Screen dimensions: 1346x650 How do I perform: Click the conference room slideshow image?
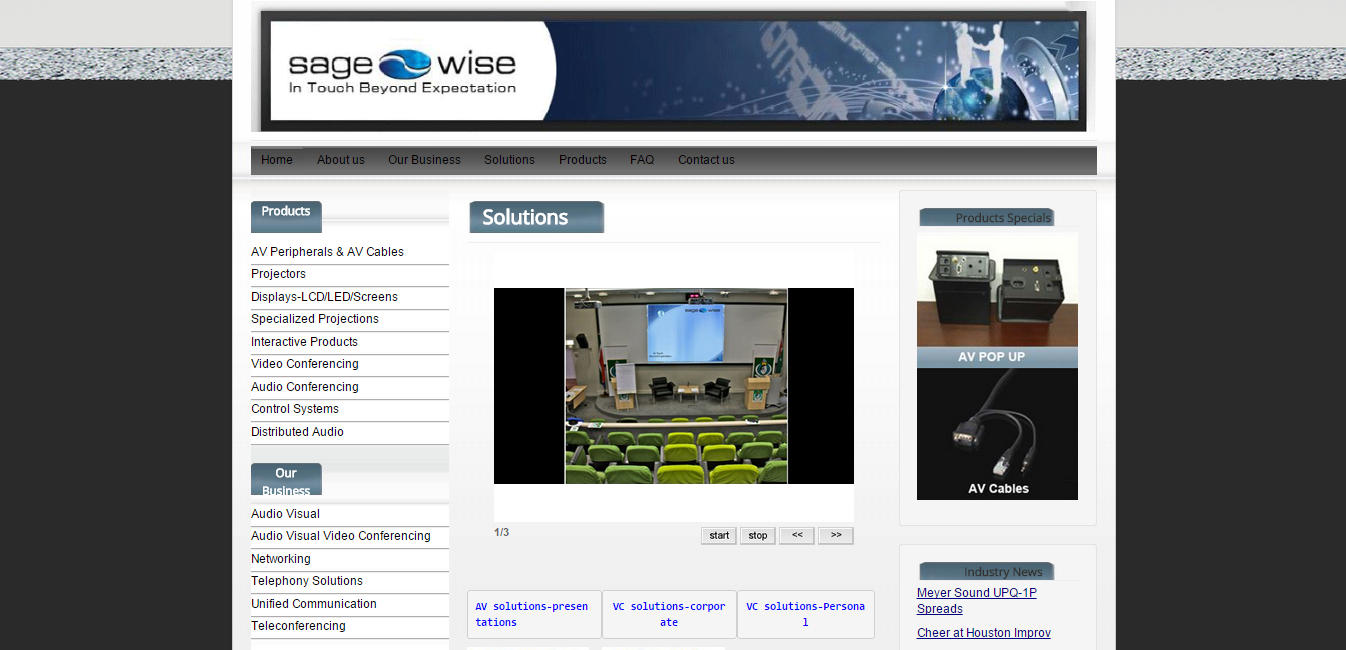[676, 386]
